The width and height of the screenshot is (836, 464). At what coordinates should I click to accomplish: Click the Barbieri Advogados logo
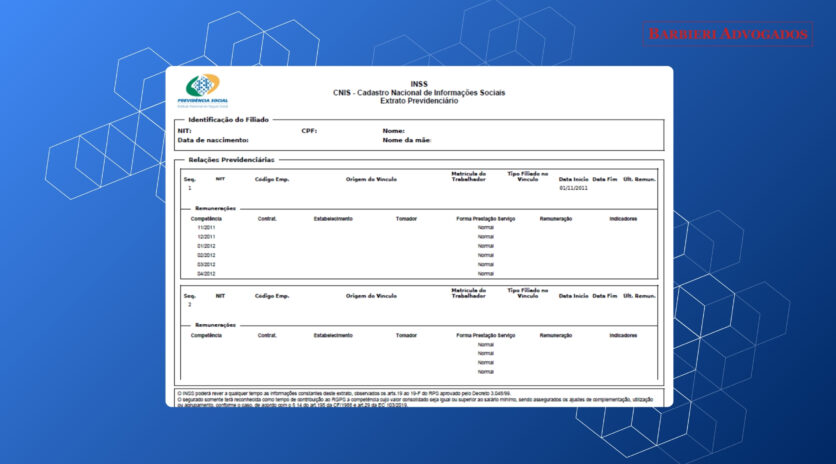(727, 34)
